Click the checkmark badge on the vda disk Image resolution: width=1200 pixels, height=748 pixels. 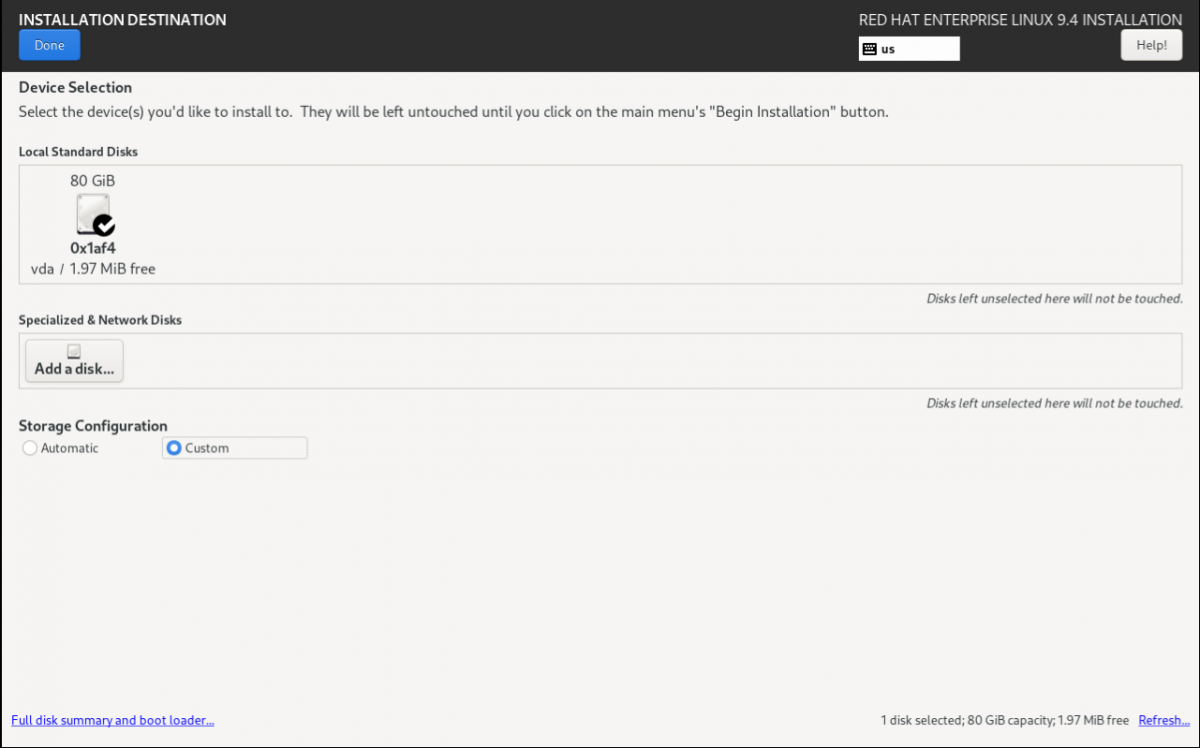[x=104, y=226]
